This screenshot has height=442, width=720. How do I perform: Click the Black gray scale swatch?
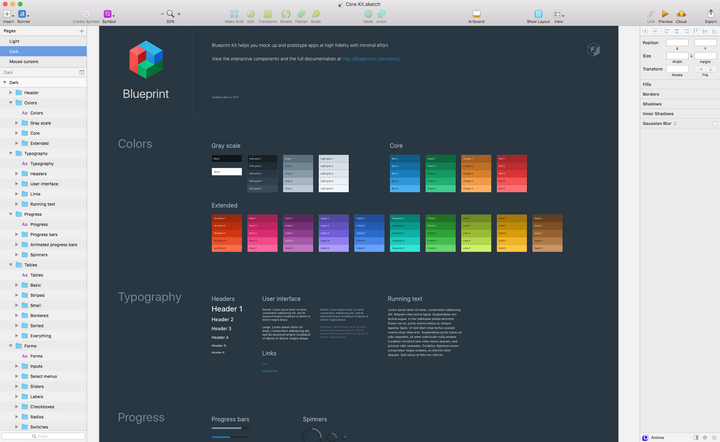point(226,158)
